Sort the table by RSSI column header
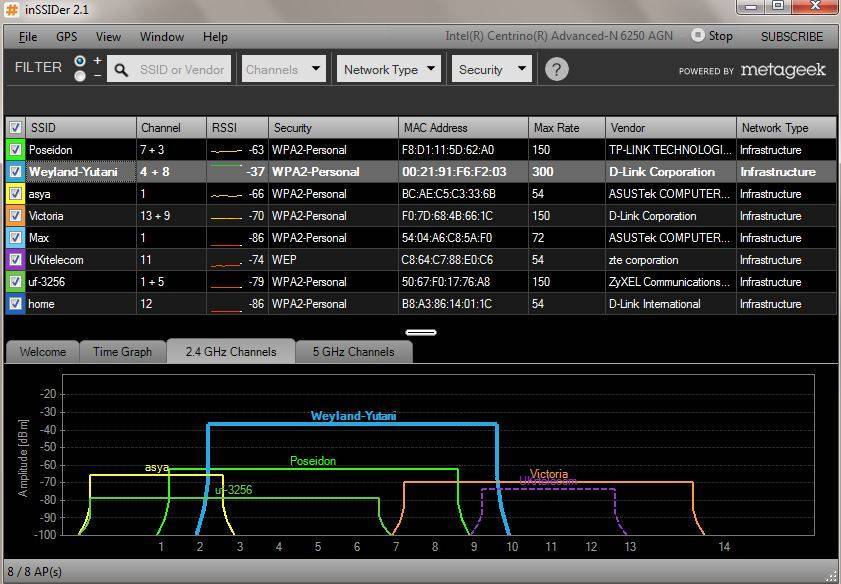 pos(237,128)
